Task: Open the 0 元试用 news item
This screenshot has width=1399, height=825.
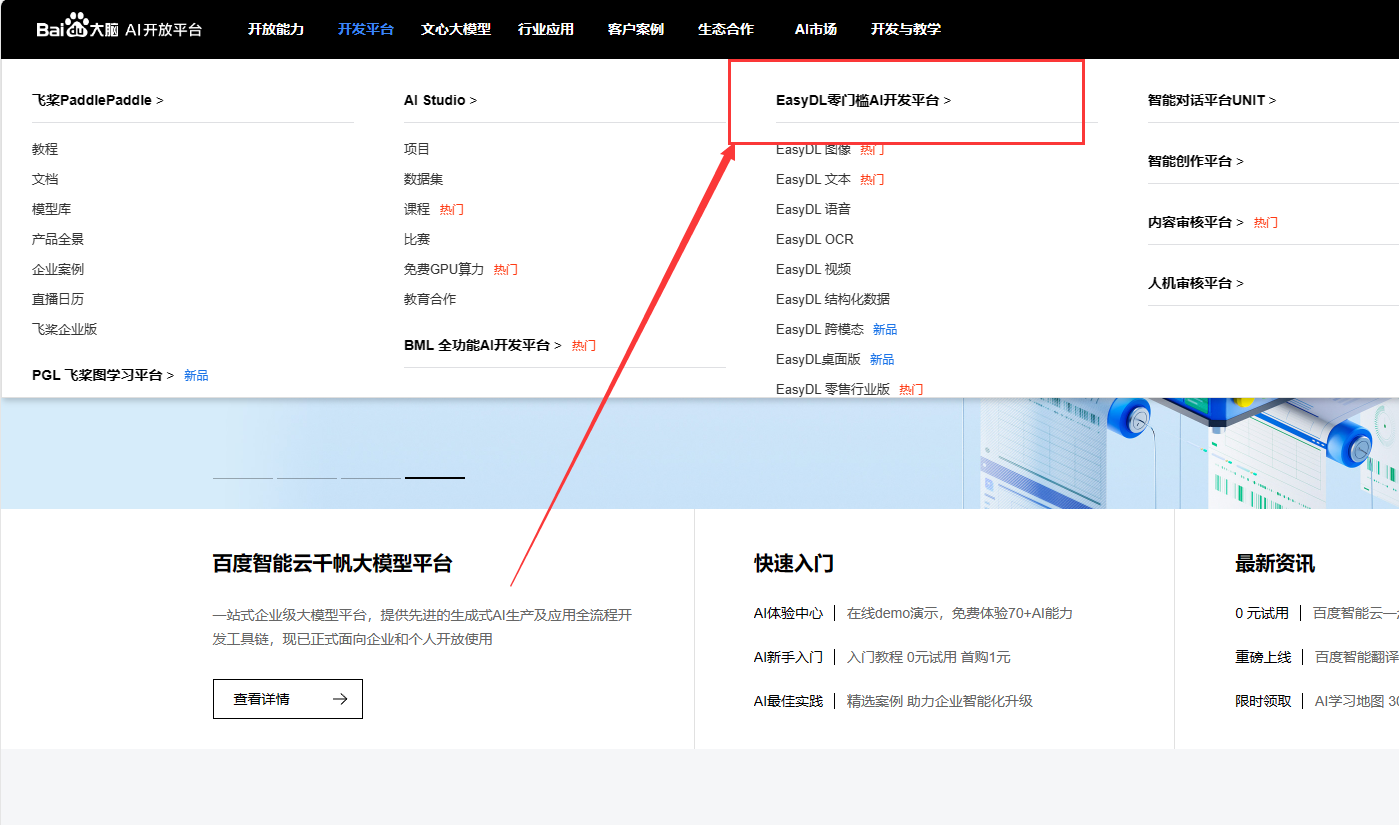Action: 1262,613
